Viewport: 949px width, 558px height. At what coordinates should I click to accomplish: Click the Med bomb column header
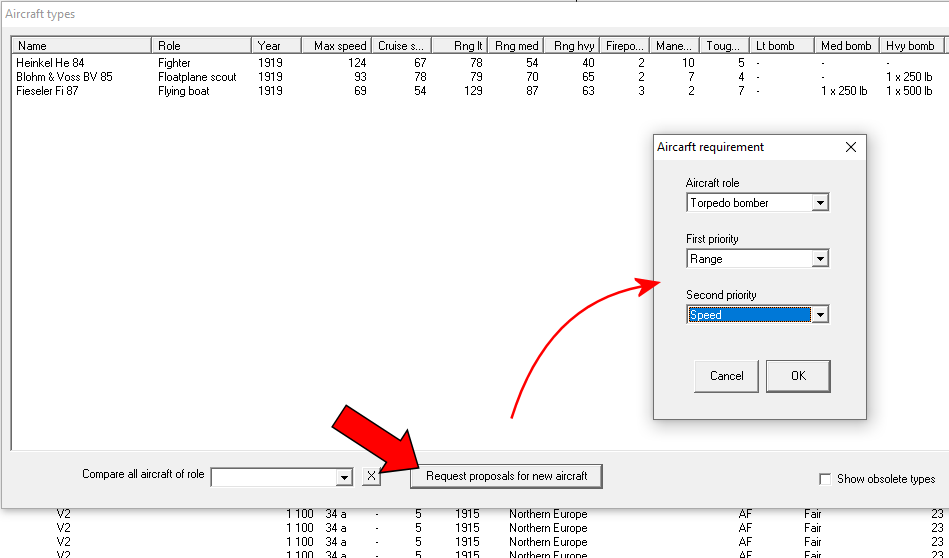[x=845, y=46]
